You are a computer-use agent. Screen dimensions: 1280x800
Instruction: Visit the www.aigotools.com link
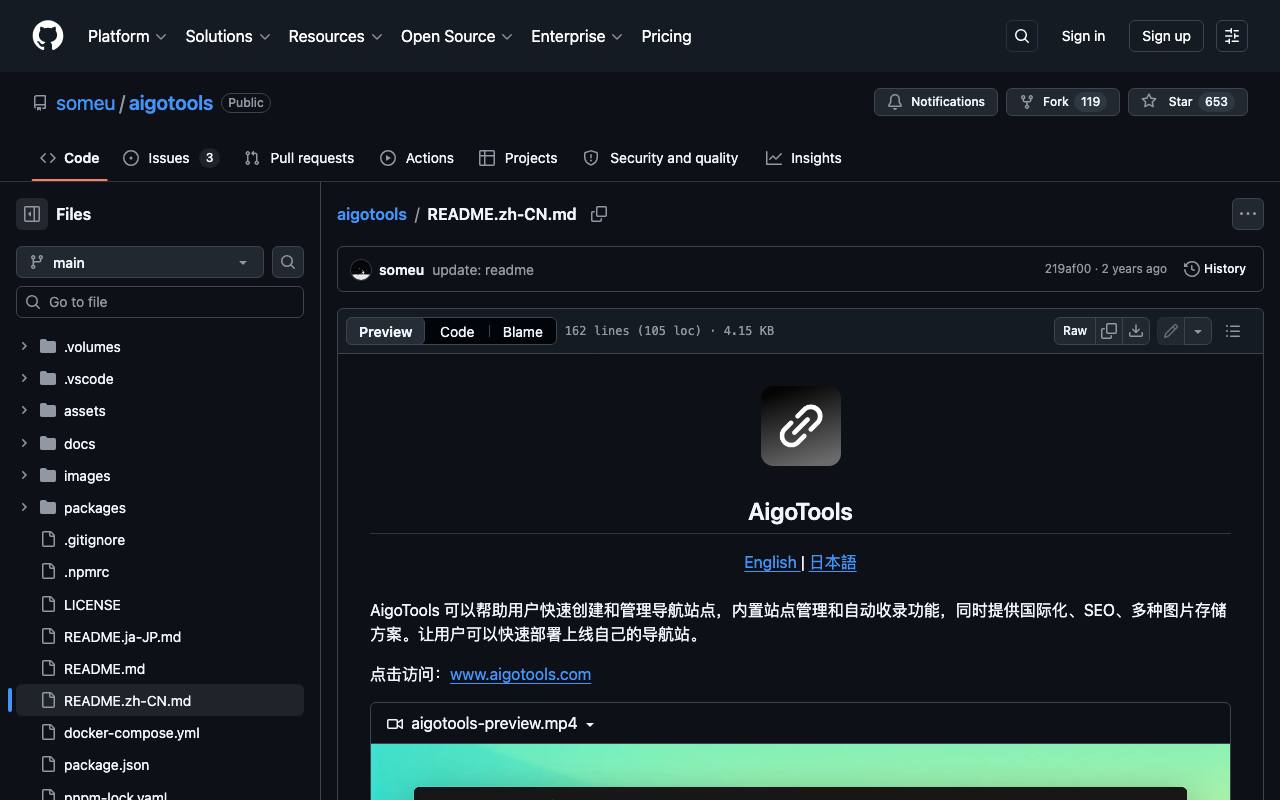(520, 674)
